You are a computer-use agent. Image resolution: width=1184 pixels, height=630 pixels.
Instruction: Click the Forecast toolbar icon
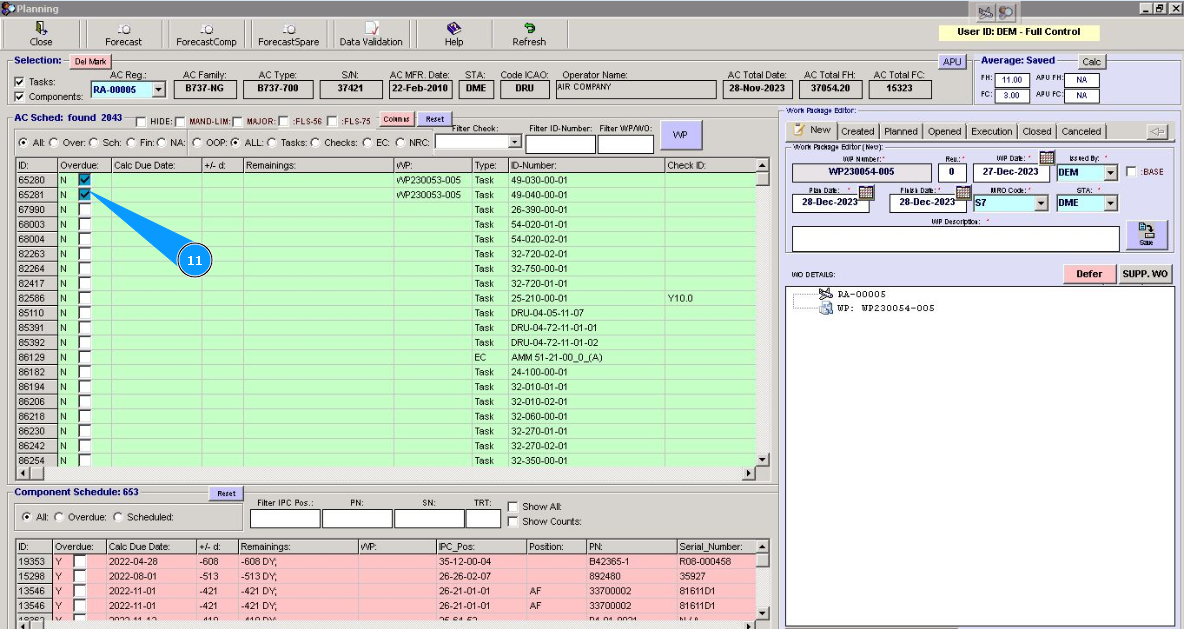[124, 29]
